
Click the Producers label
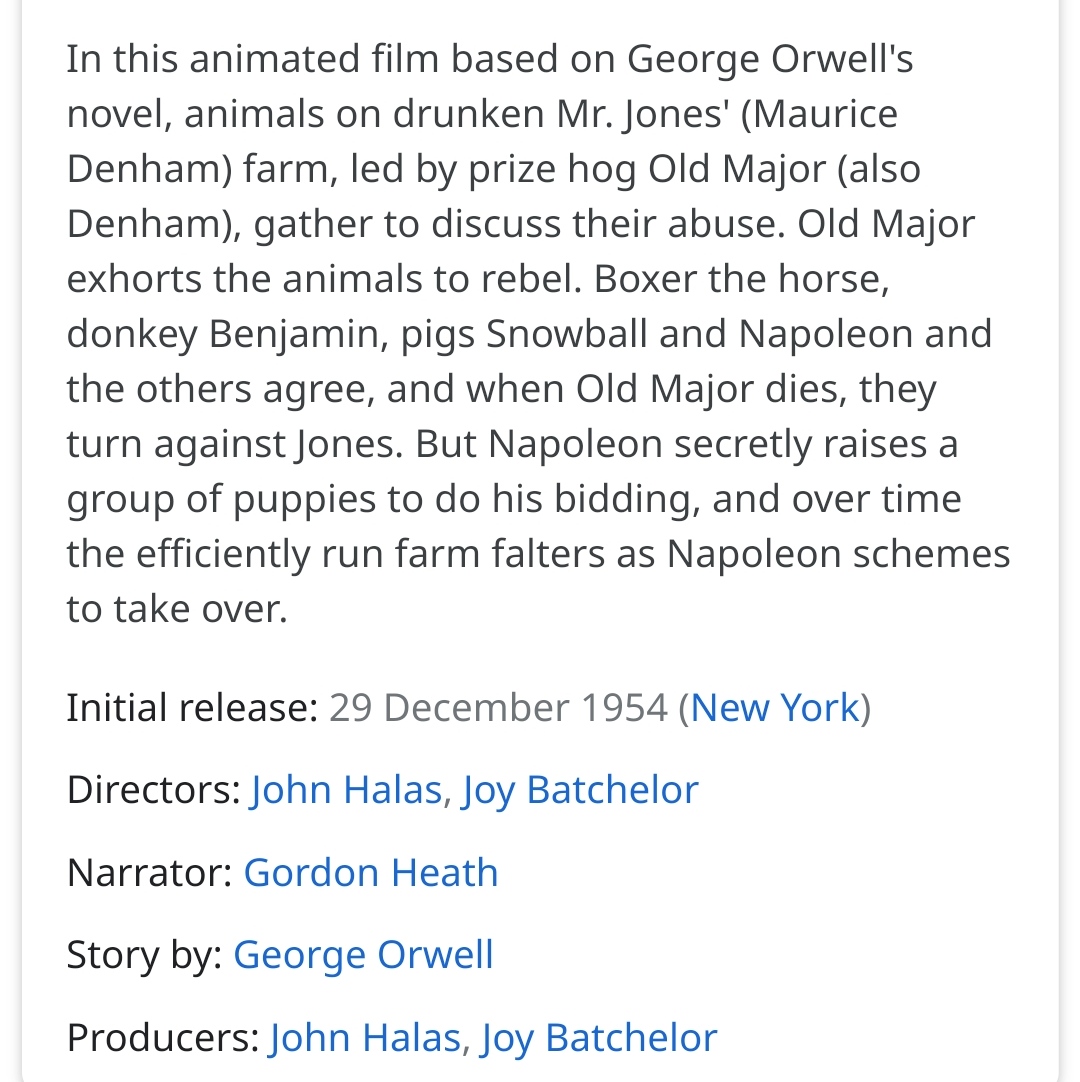tap(163, 1037)
